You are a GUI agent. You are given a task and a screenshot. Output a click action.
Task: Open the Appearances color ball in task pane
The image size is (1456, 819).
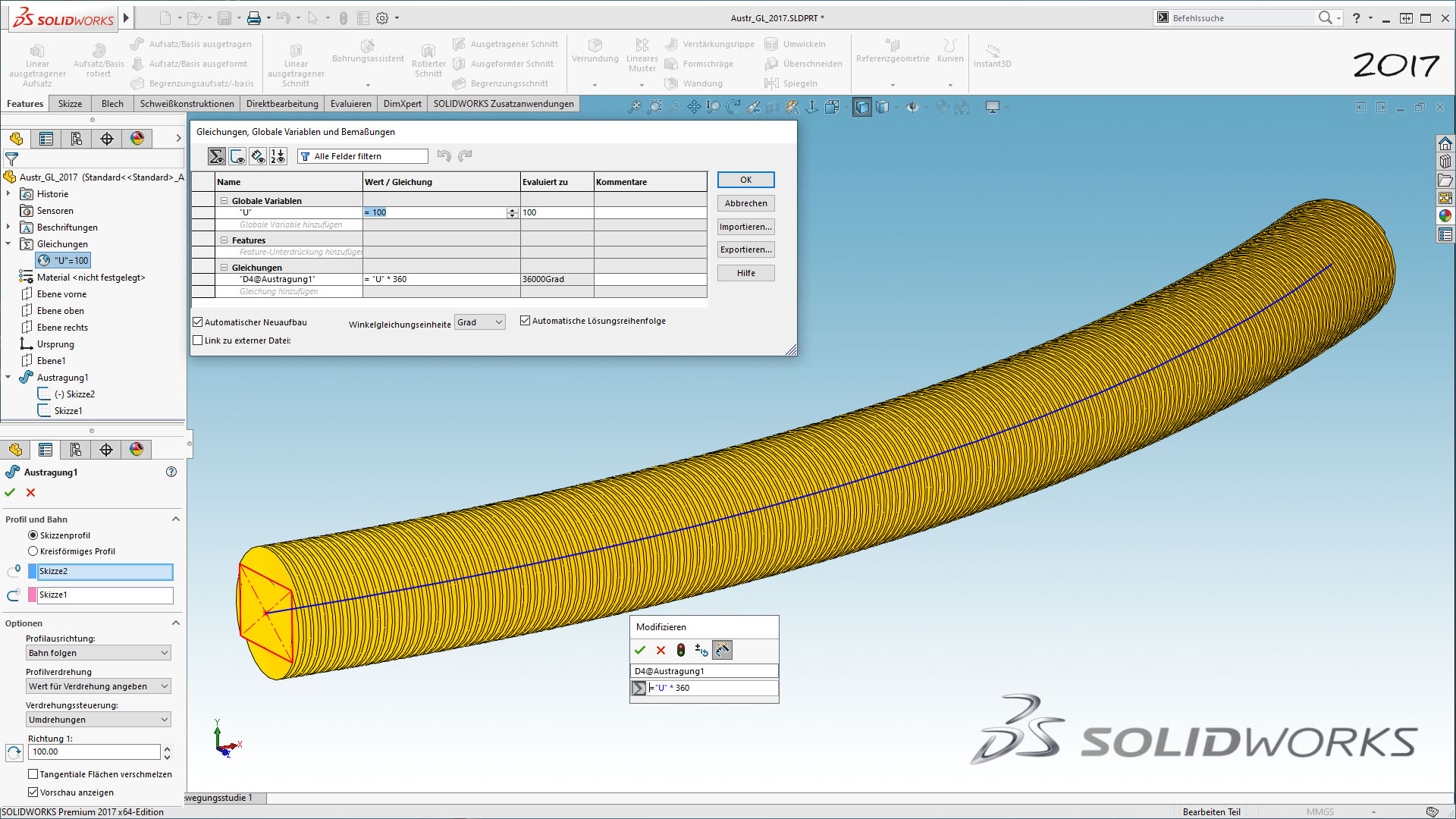pyautogui.click(x=1445, y=216)
